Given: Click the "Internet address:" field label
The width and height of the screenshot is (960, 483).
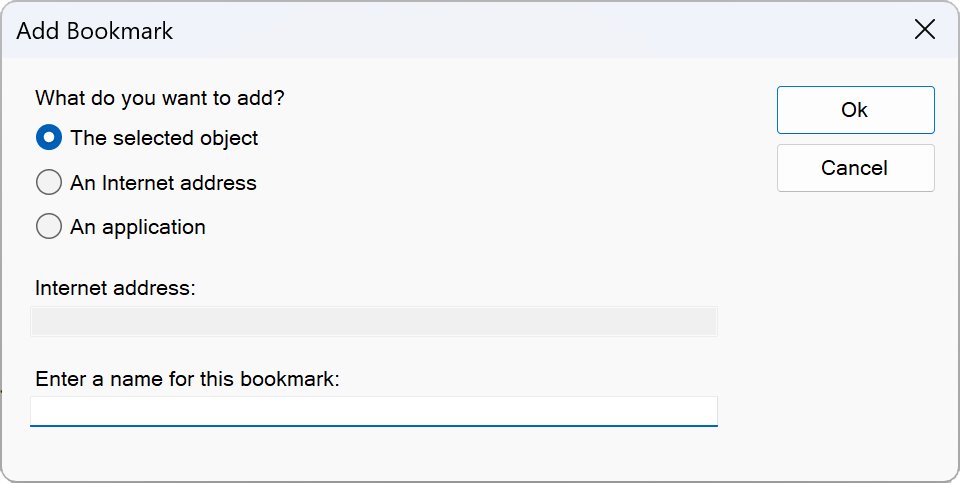Looking at the screenshot, I should coord(115,288).
